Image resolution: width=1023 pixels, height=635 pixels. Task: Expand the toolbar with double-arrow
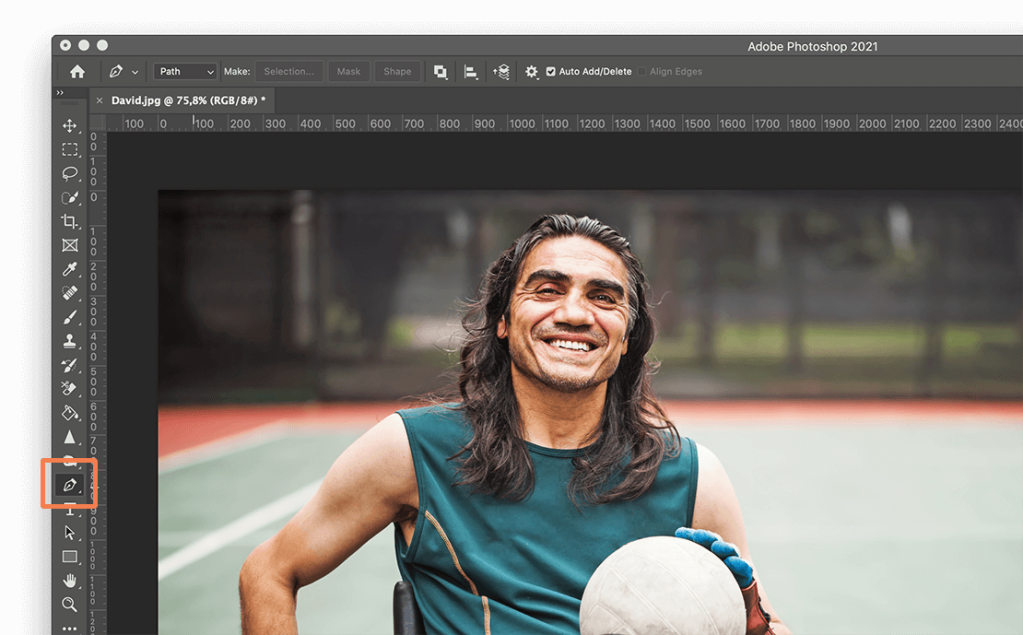point(60,93)
